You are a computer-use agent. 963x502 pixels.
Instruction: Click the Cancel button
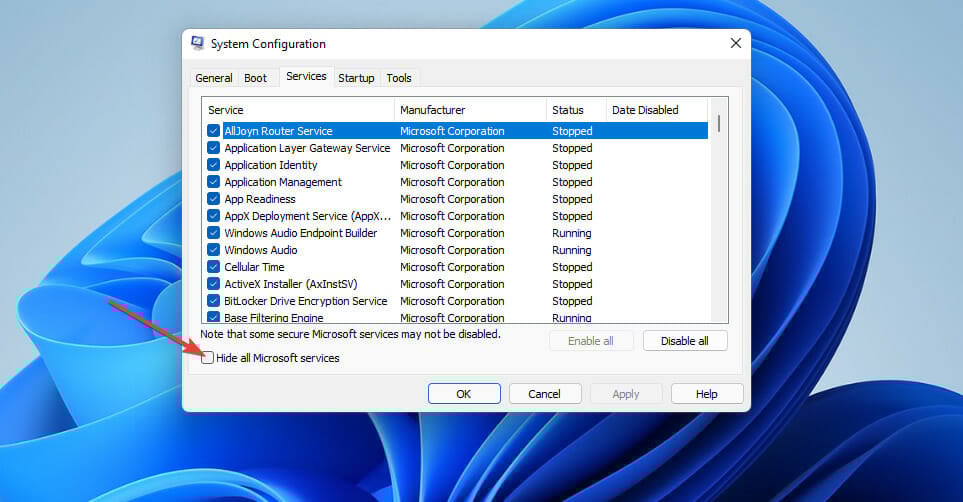click(544, 394)
